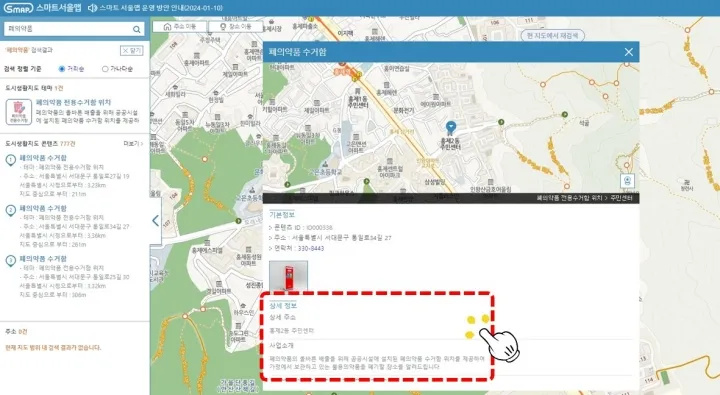Open third 폐의약품 수거함 result, 통일로25길 30

43,259
